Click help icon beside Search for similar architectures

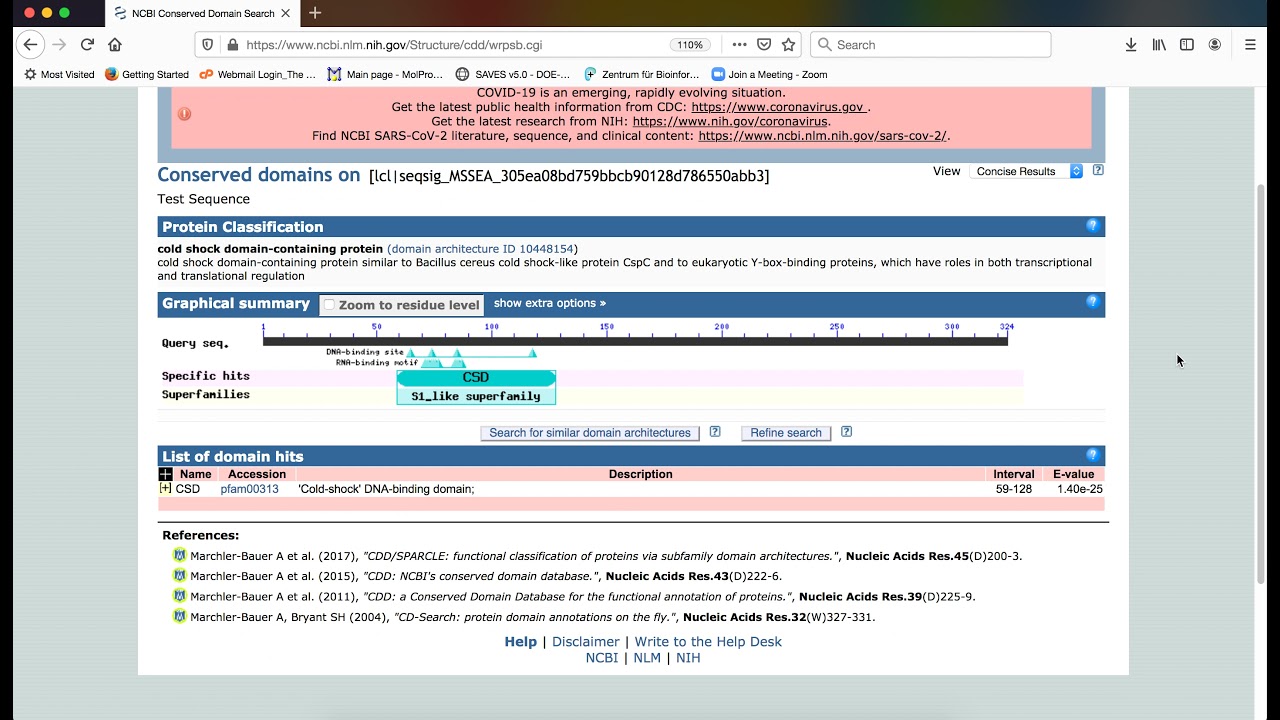pyautogui.click(x=715, y=432)
